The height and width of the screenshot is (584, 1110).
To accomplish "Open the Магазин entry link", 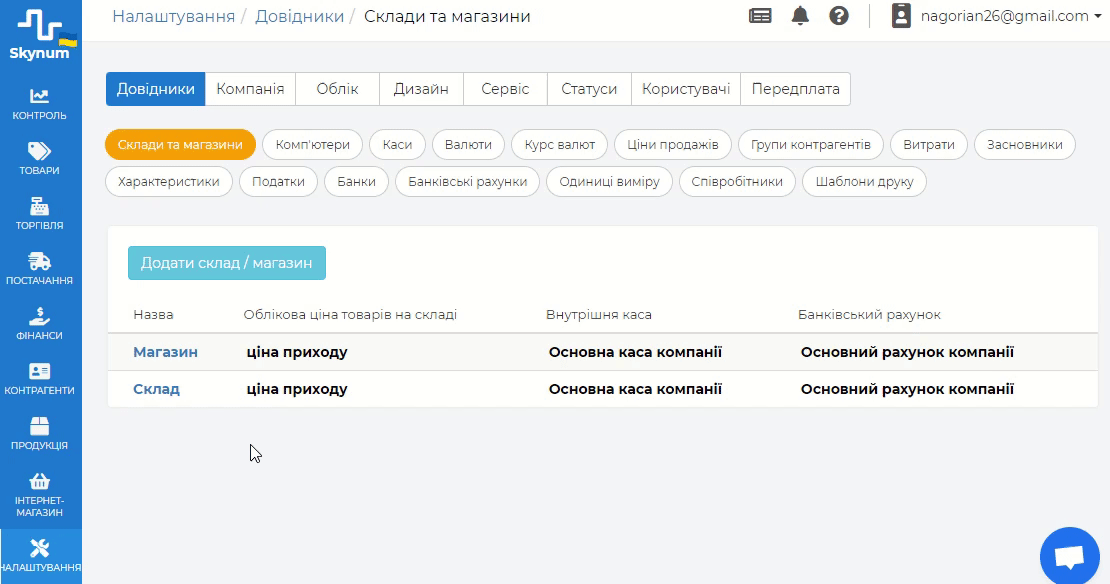I will pyautogui.click(x=165, y=352).
